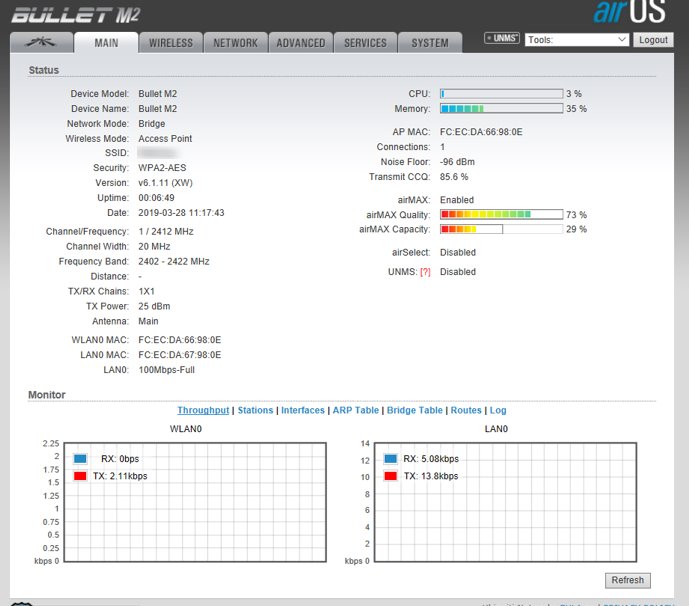Go to the ADVANCED tab

301,43
